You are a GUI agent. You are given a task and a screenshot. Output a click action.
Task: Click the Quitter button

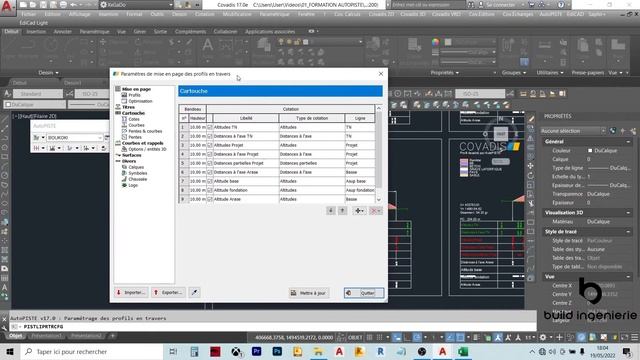364,293
